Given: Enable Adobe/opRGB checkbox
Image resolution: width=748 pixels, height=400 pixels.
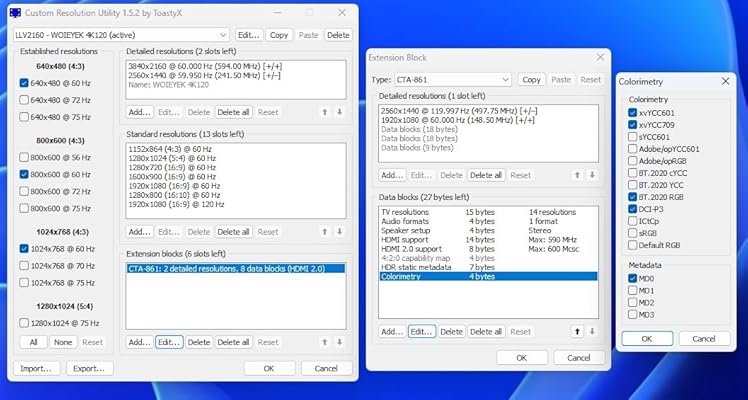Looking at the screenshot, I should tap(633, 161).
